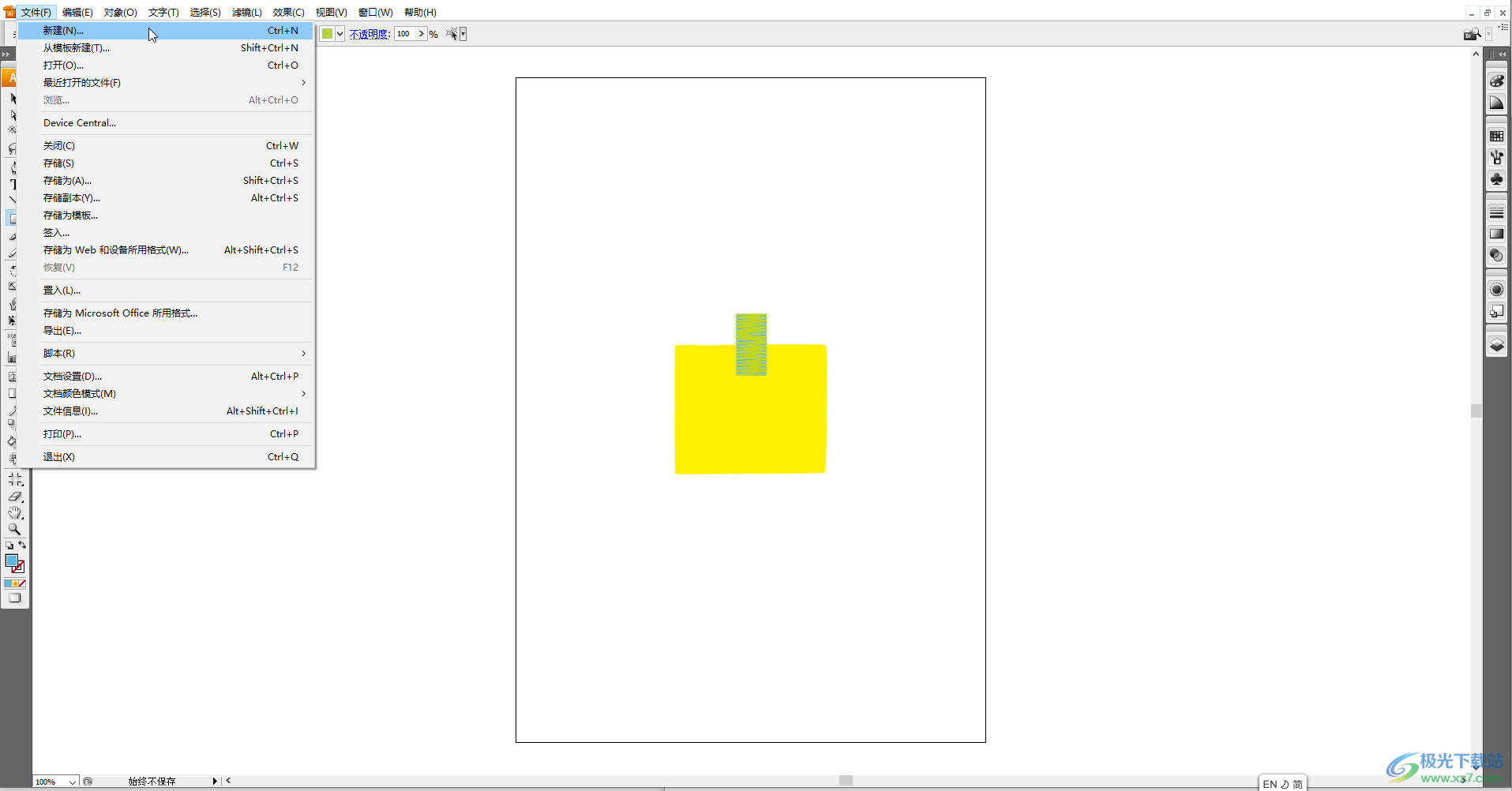Set the paint mode to Gradient

coord(15,584)
